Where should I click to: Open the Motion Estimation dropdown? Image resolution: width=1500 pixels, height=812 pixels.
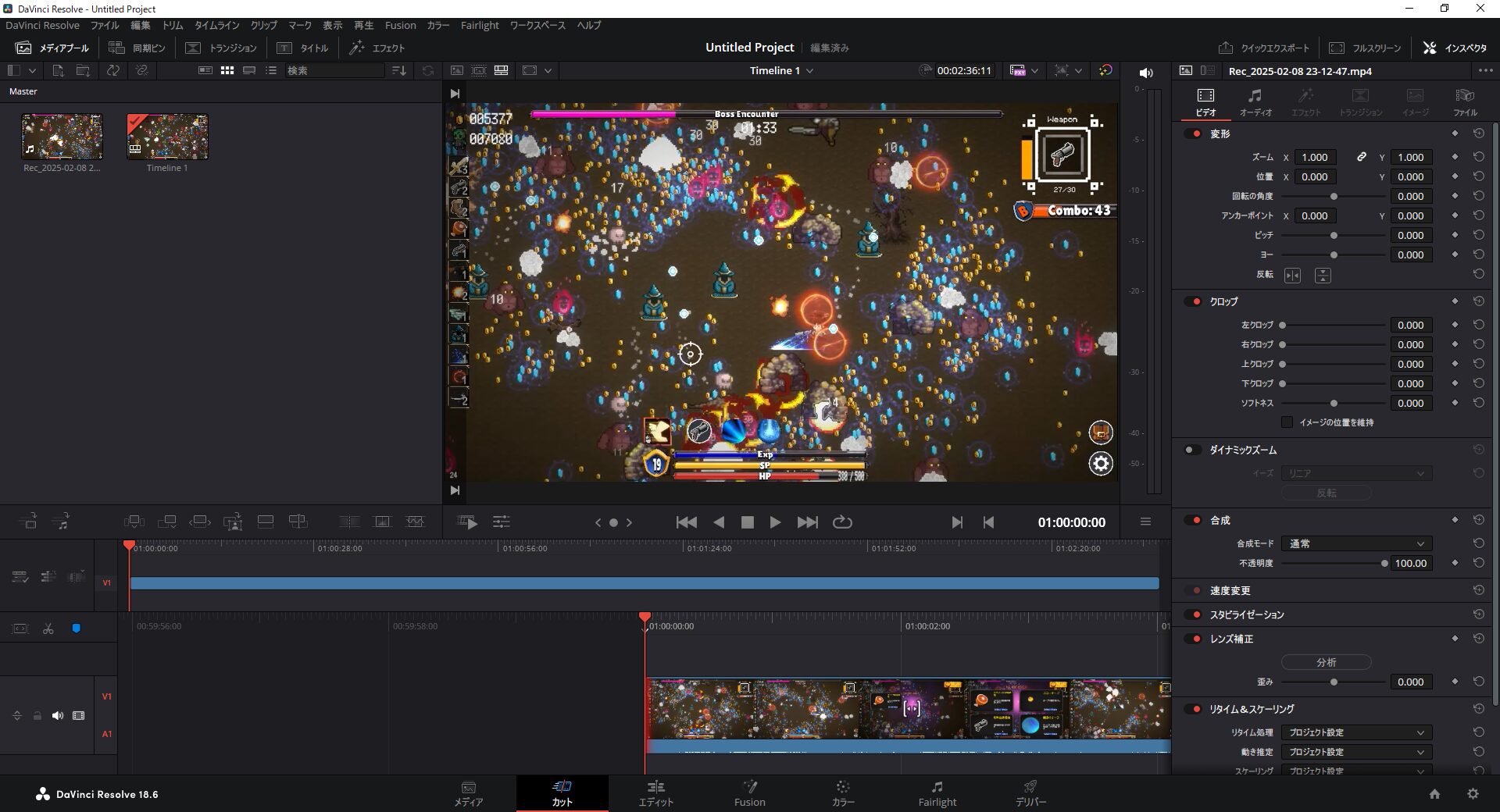point(1356,752)
